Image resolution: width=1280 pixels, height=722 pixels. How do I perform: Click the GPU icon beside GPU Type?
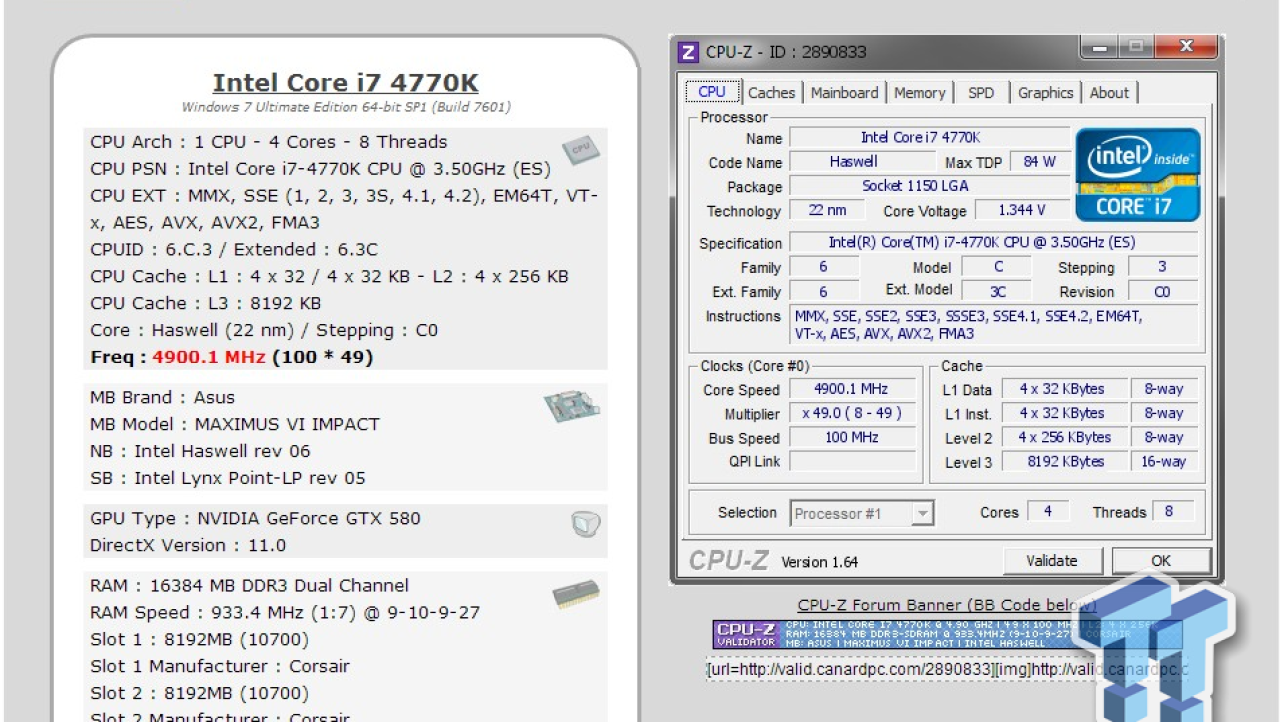pos(584,524)
